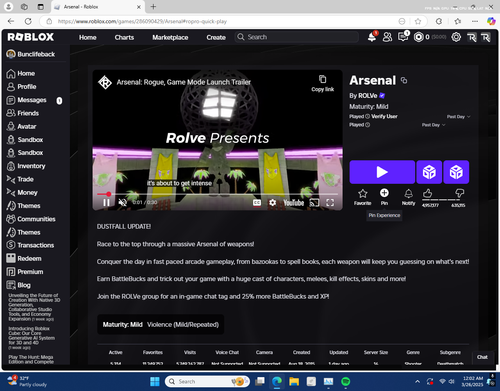Open Friends in the sidebar
500x391 pixels.
click(x=23, y=113)
